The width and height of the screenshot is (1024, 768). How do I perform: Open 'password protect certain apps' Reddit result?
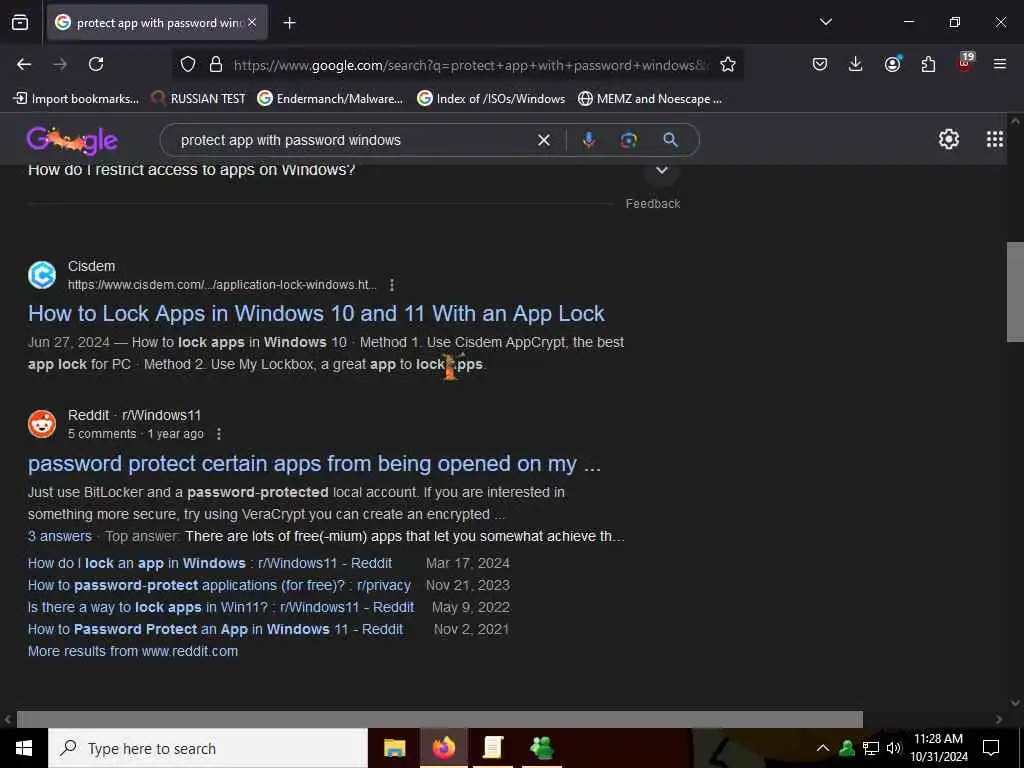[x=314, y=464]
